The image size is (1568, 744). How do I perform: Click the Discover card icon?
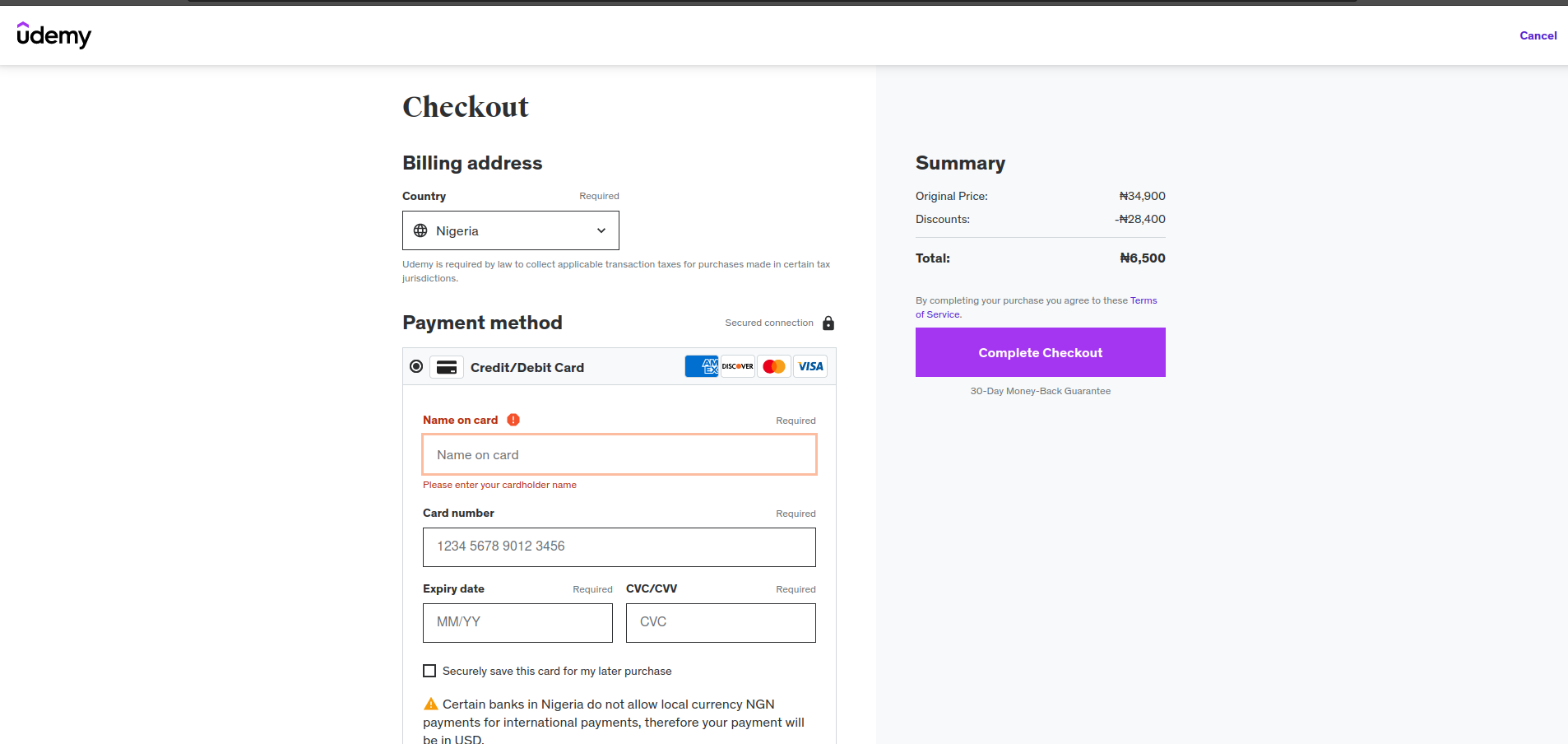(736, 366)
